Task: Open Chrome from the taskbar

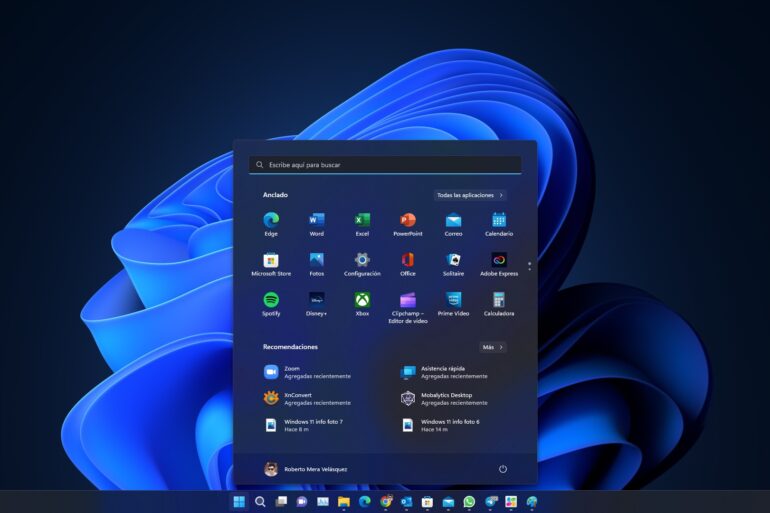Action: (x=386, y=501)
